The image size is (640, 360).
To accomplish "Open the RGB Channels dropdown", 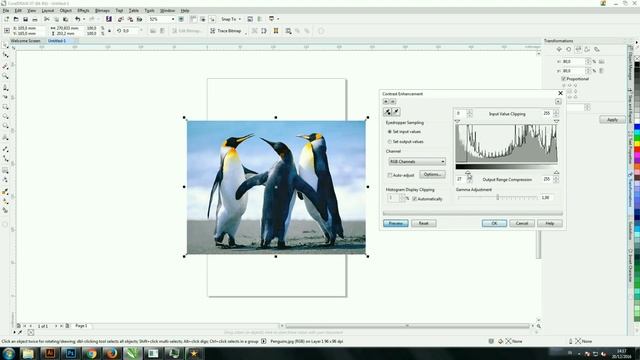I will [x=417, y=162].
